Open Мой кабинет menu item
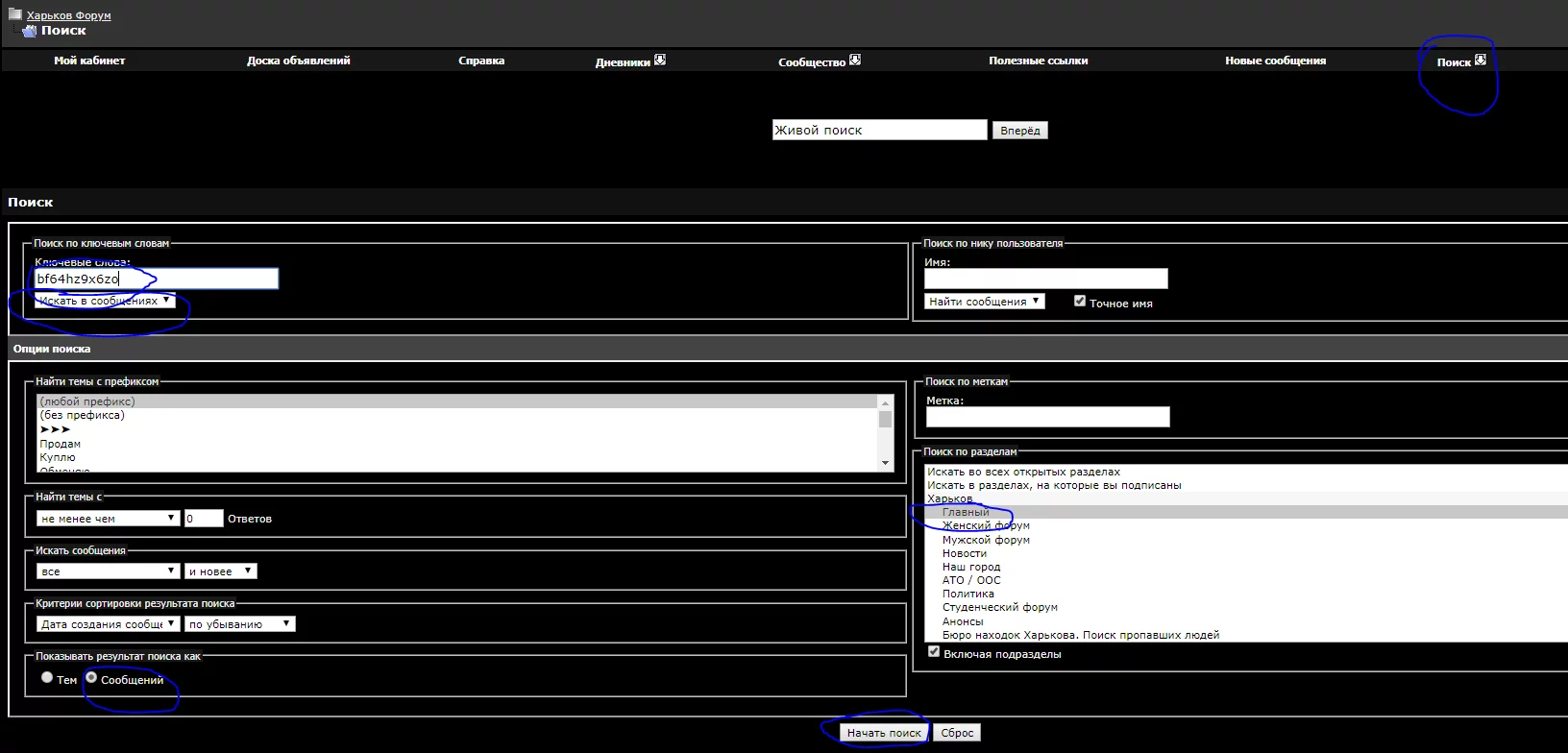Screen dimensions: 1568x753 tap(89, 61)
